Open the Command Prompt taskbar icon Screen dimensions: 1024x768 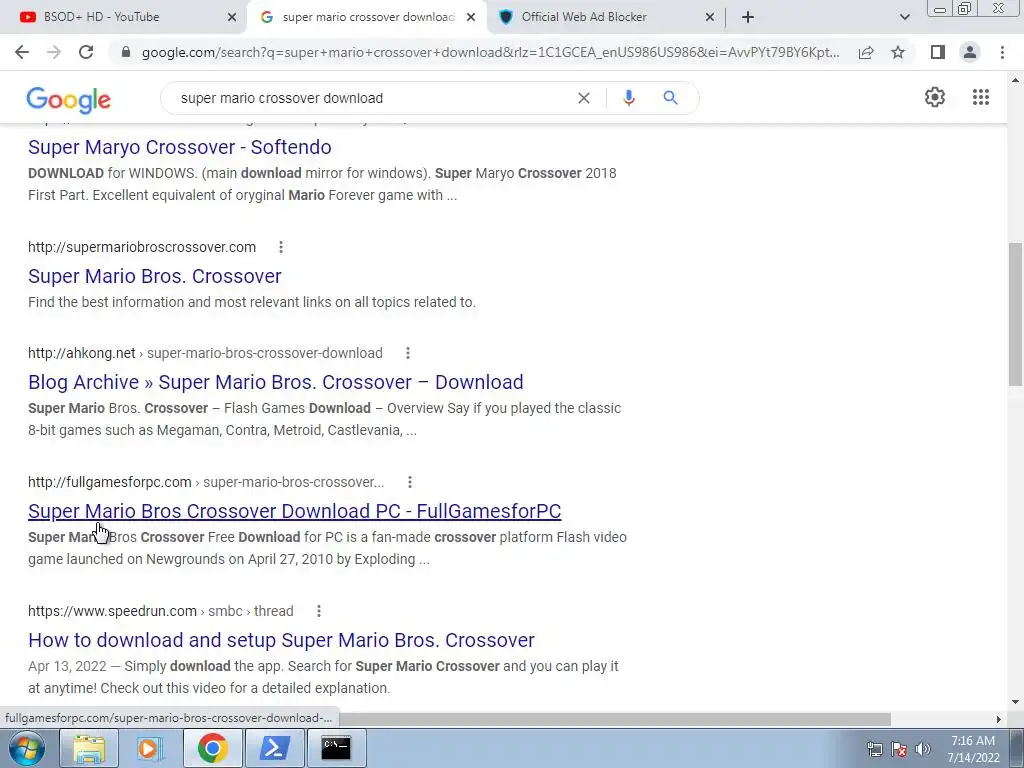pos(336,748)
